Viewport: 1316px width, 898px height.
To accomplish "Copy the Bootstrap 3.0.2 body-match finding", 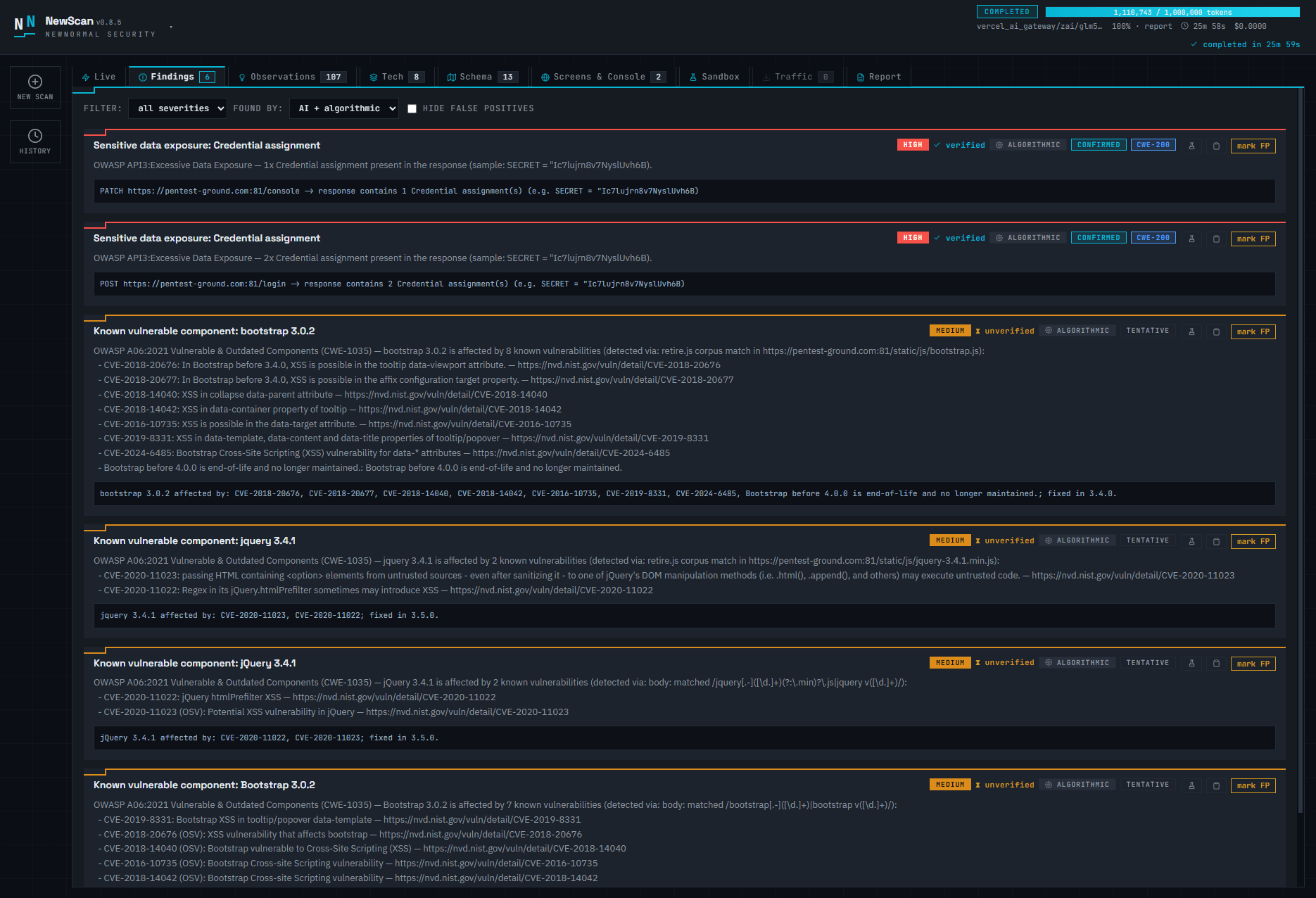I will (1216, 785).
